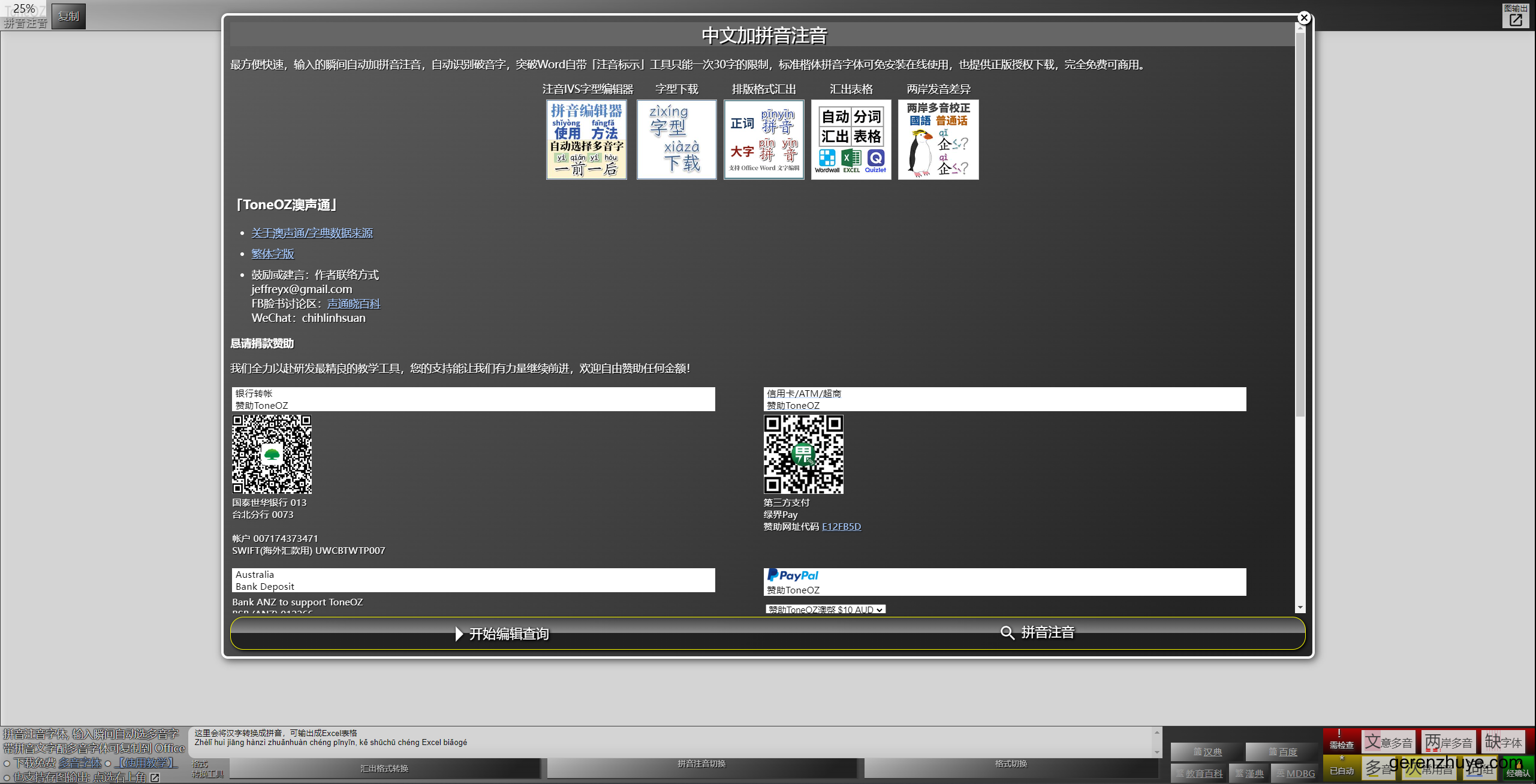Click the 国泰世华银行 bank transfer QR code

pos(272,454)
